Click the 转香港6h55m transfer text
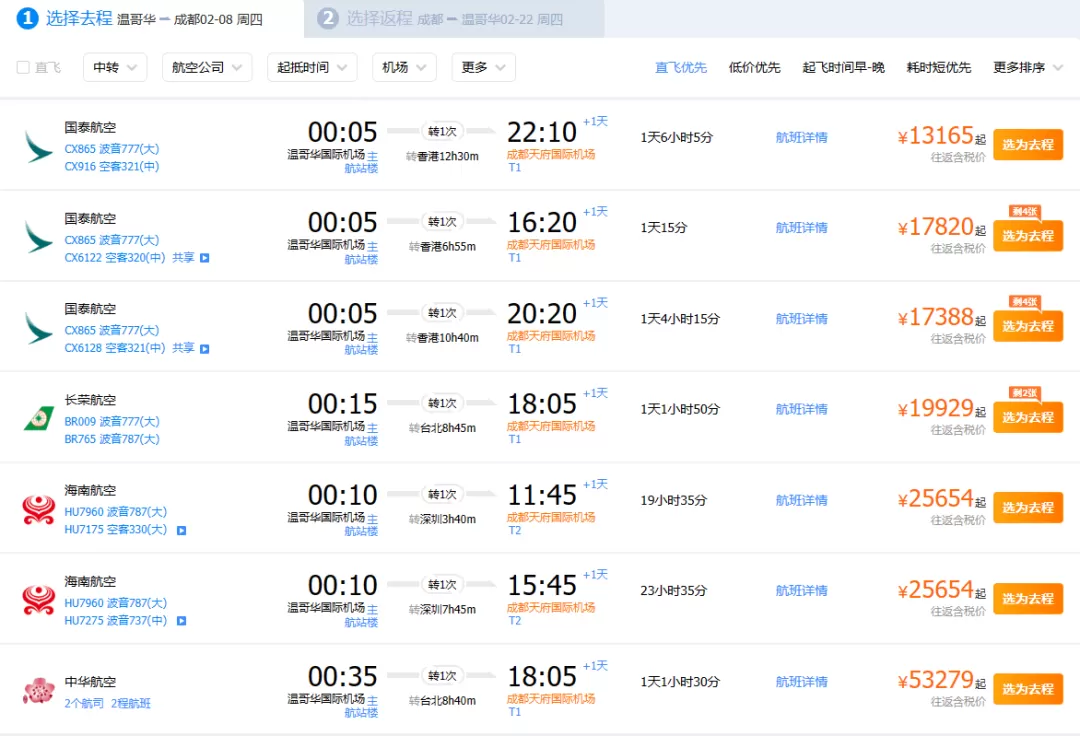The width and height of the screenshot is (1080, 736). [442, 246]
